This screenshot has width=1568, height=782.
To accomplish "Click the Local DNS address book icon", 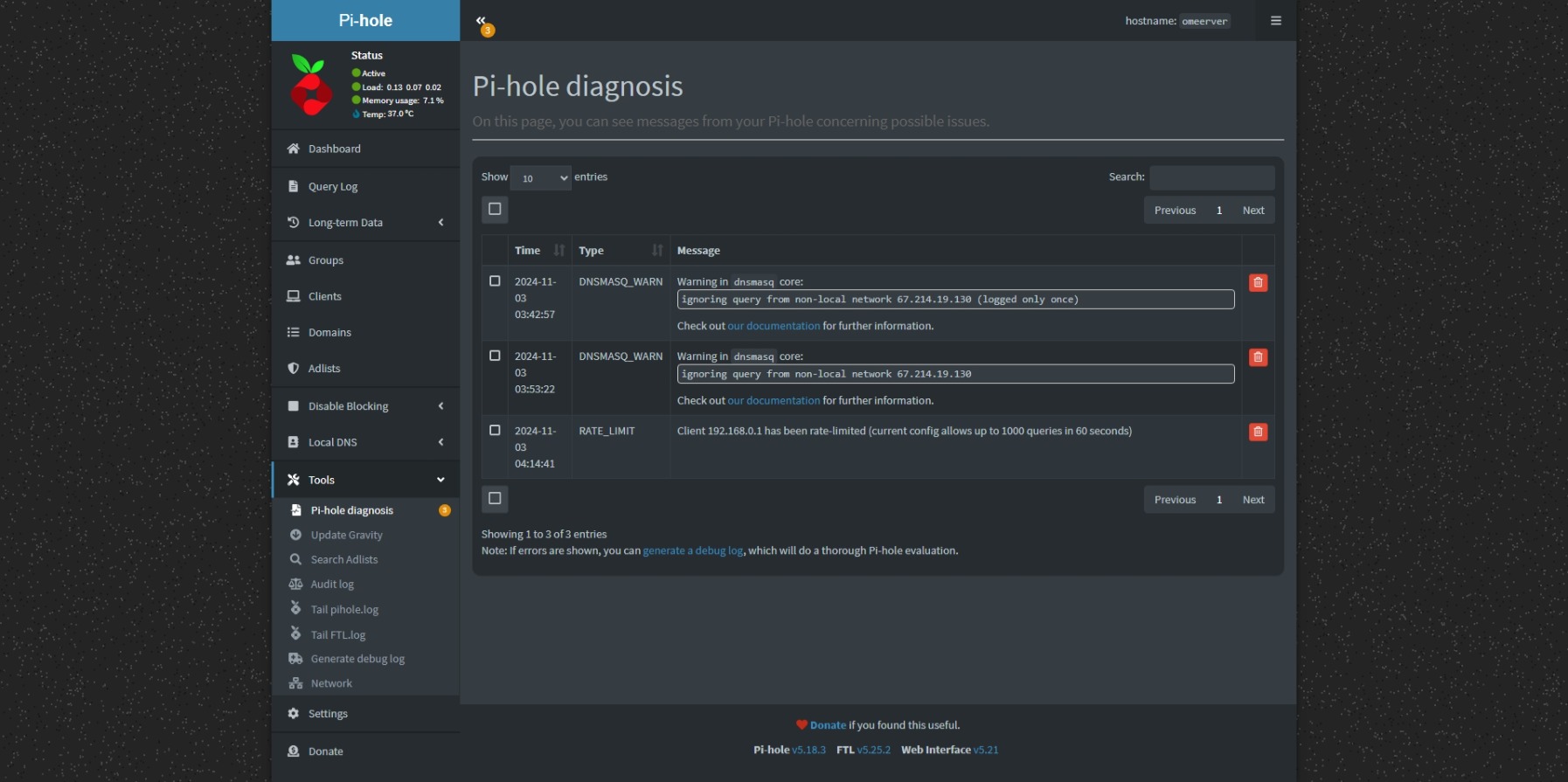I will tap(294, 442).
